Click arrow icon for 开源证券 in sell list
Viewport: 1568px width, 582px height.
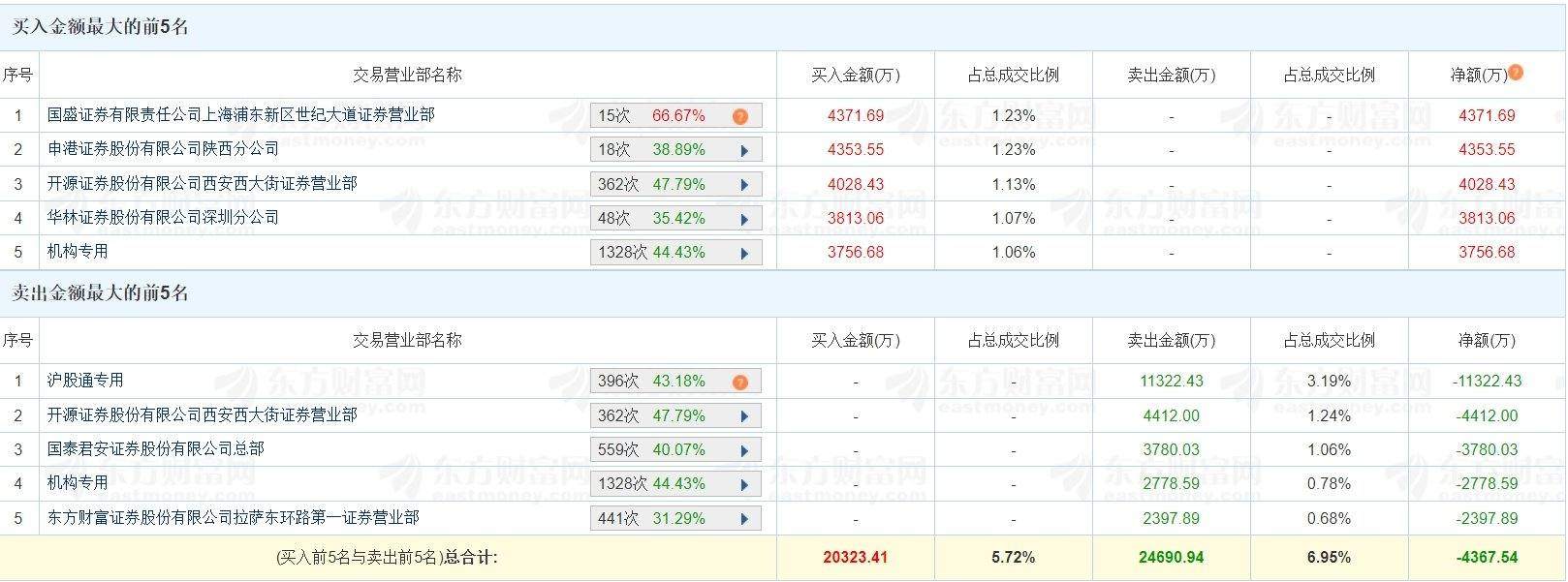pos(744,416)
